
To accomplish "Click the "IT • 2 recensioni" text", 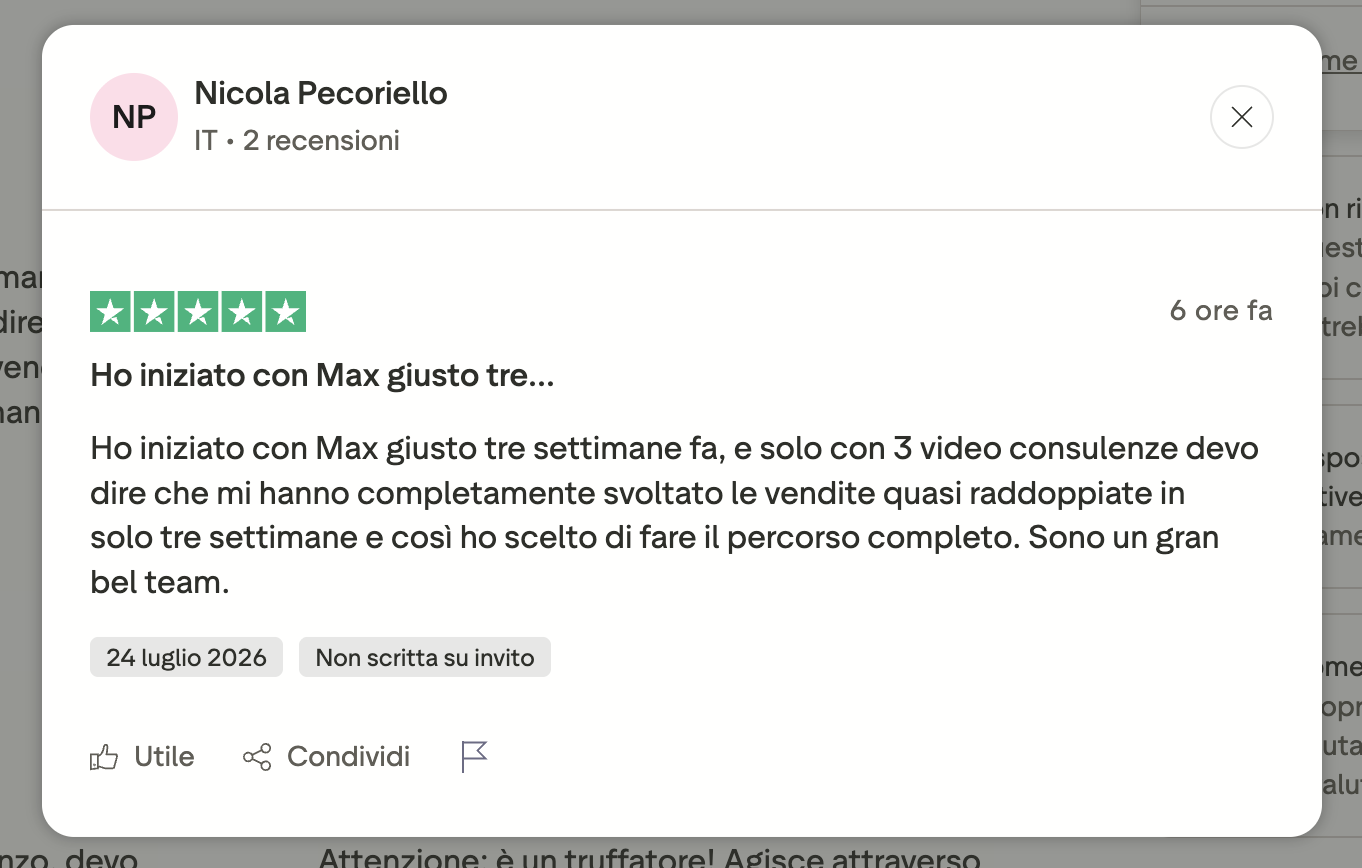I will coord(297,140).
